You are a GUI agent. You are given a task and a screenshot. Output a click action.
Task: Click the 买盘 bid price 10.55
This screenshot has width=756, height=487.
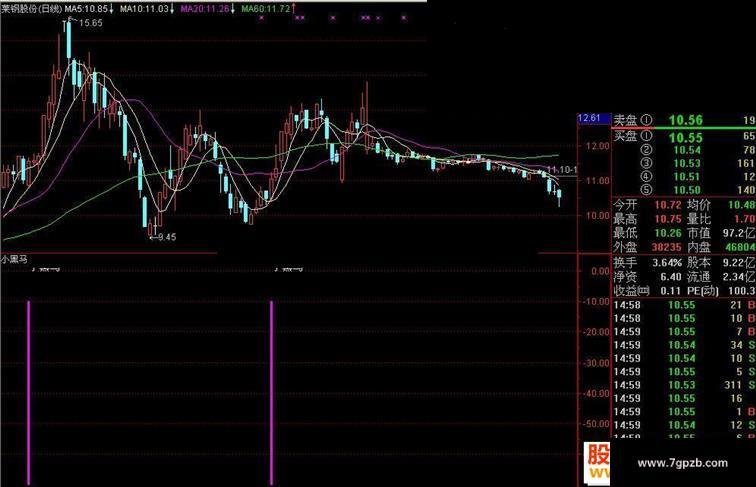[x=686, y=137]
